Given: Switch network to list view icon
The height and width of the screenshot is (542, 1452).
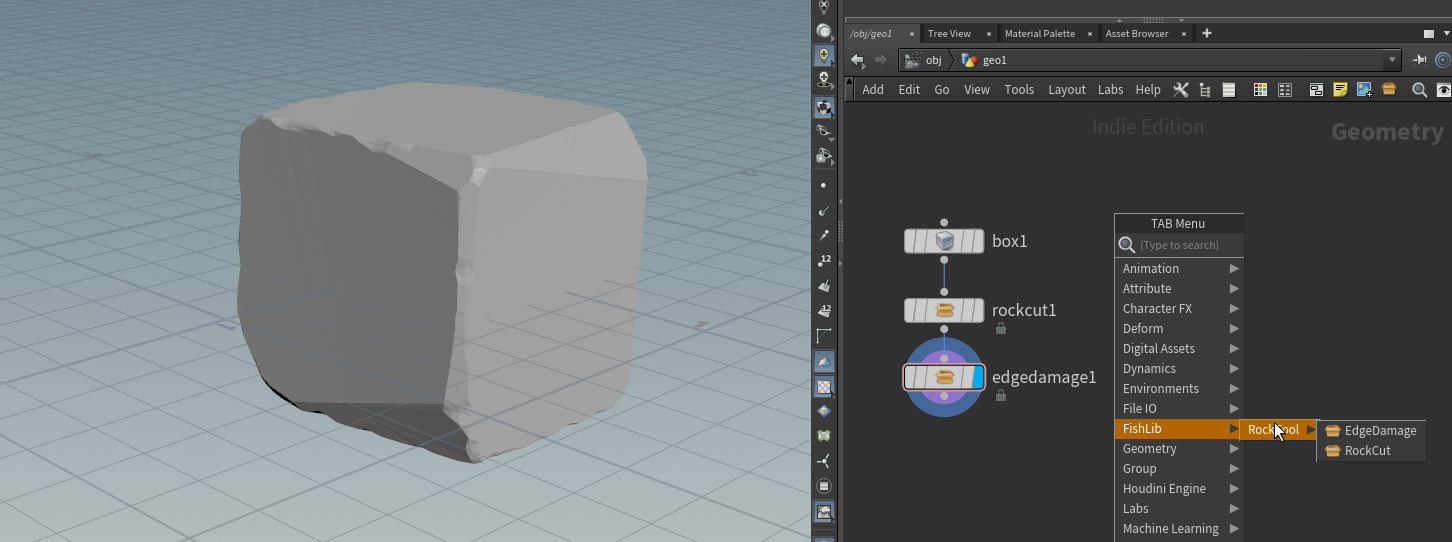Looking at the screenshot, I should pos(1229,90).
